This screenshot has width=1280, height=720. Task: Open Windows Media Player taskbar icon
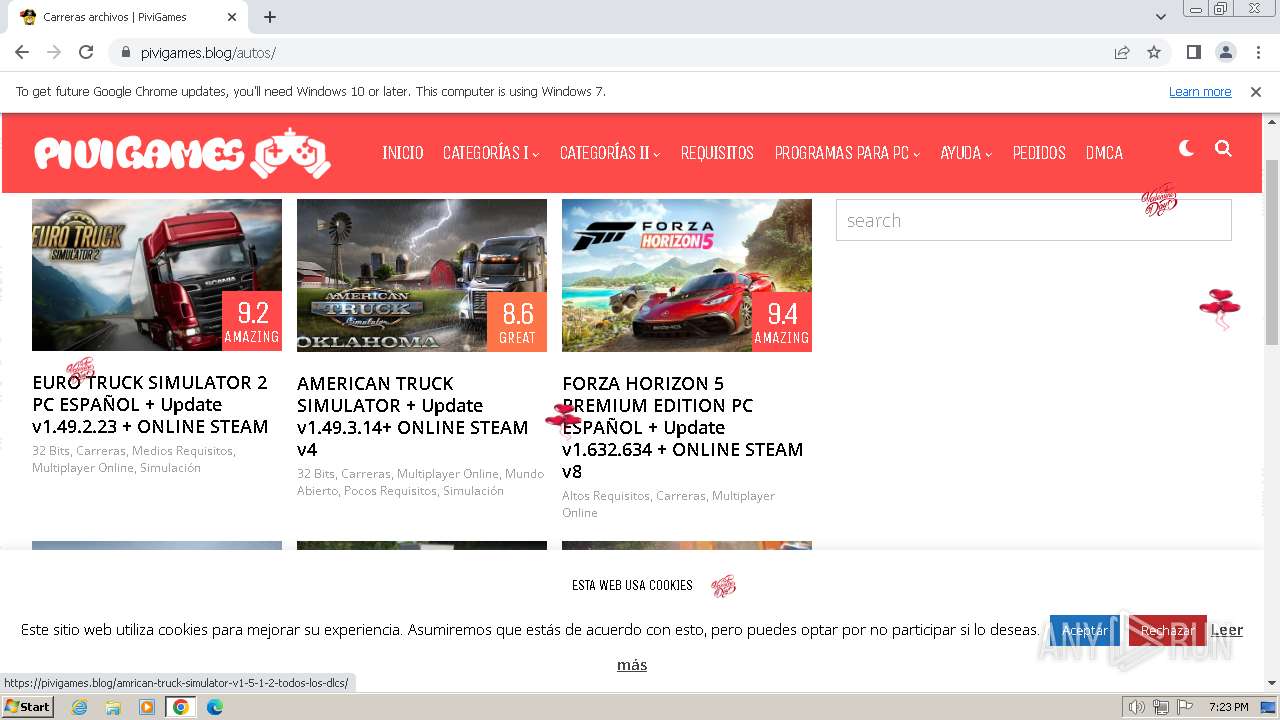147,707
